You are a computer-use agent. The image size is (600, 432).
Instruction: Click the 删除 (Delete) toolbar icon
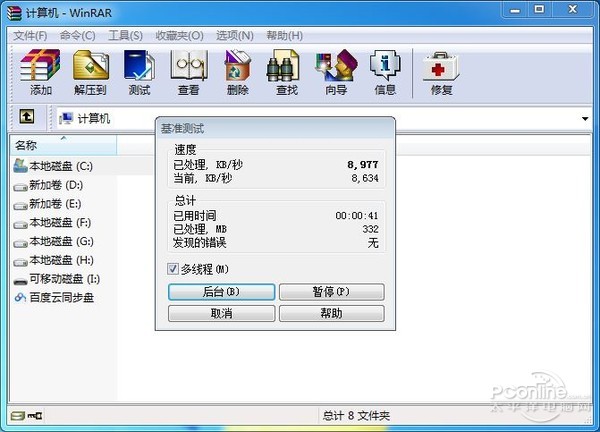(238, 72)
